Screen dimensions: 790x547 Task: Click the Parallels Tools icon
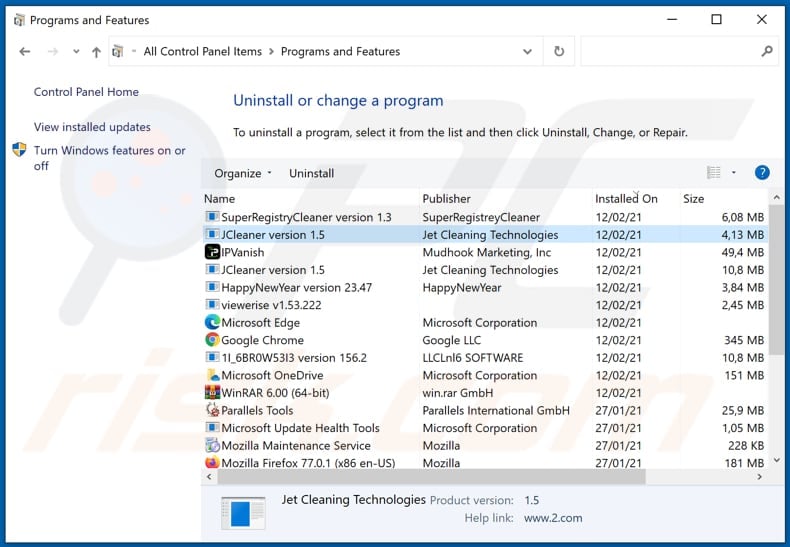212,410
